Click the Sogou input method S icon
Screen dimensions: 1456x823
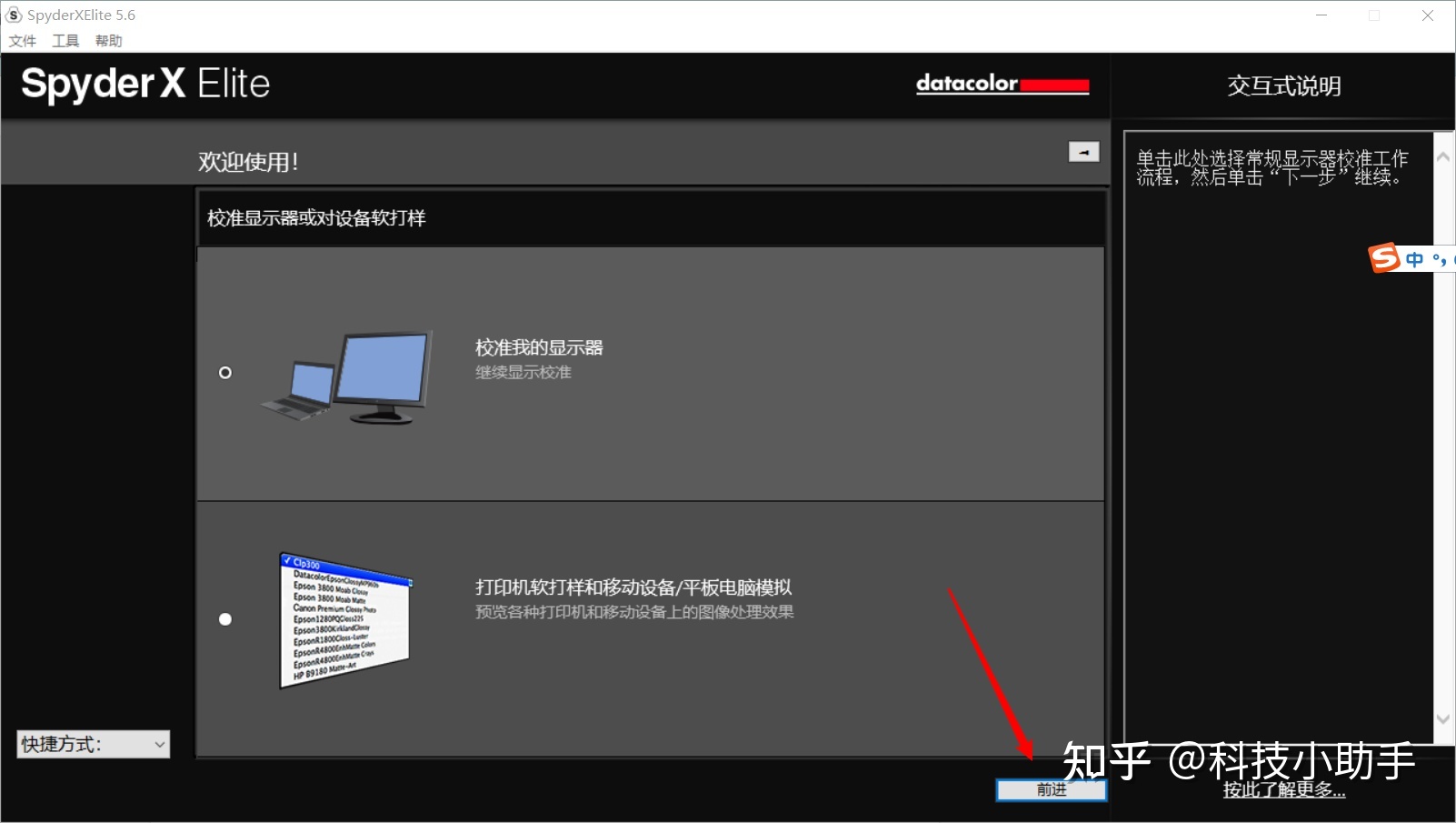(x=1384, y=258)
